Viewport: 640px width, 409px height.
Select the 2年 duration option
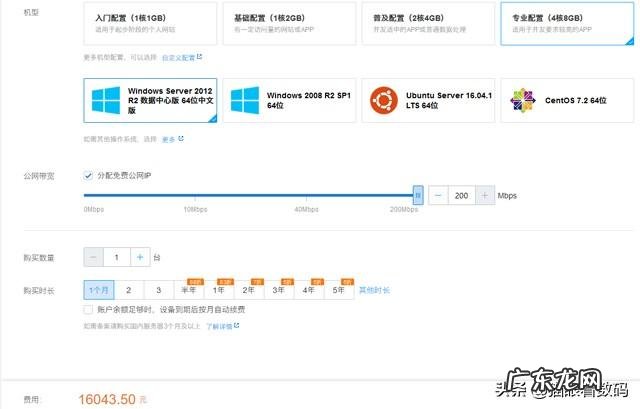click(x=249, y=290)
